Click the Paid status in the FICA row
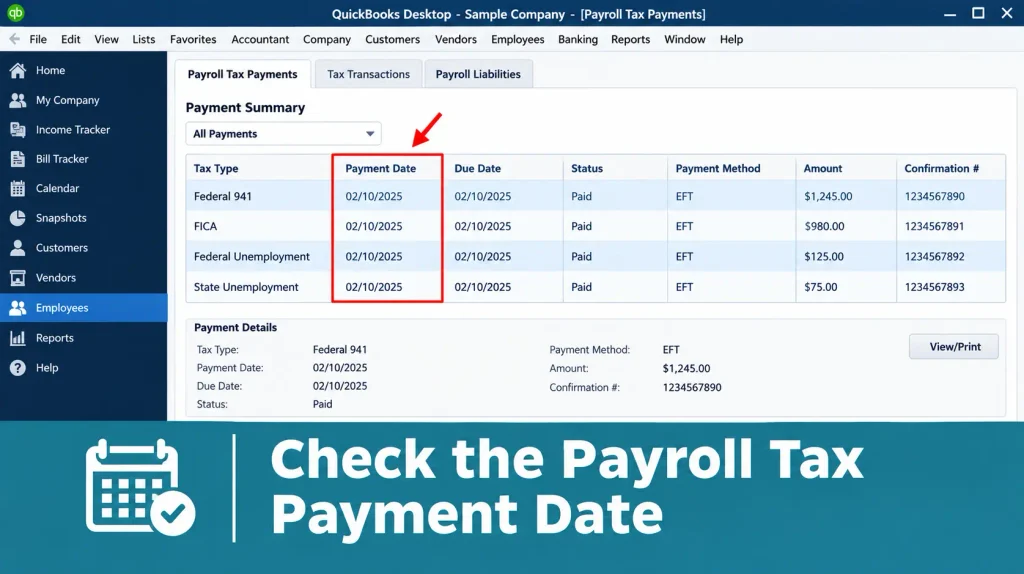This screenshot has width=1024, height=574. (x=581, y=227)
